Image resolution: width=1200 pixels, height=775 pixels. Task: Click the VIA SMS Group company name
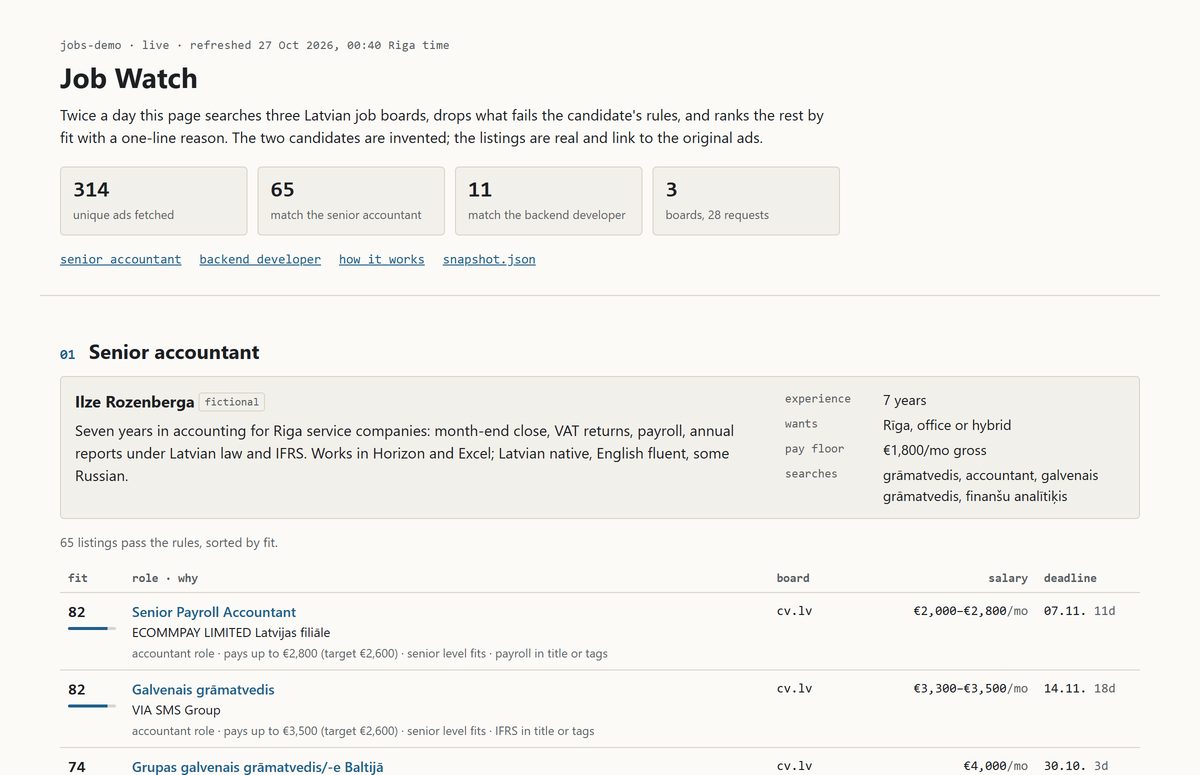(176, 711)
